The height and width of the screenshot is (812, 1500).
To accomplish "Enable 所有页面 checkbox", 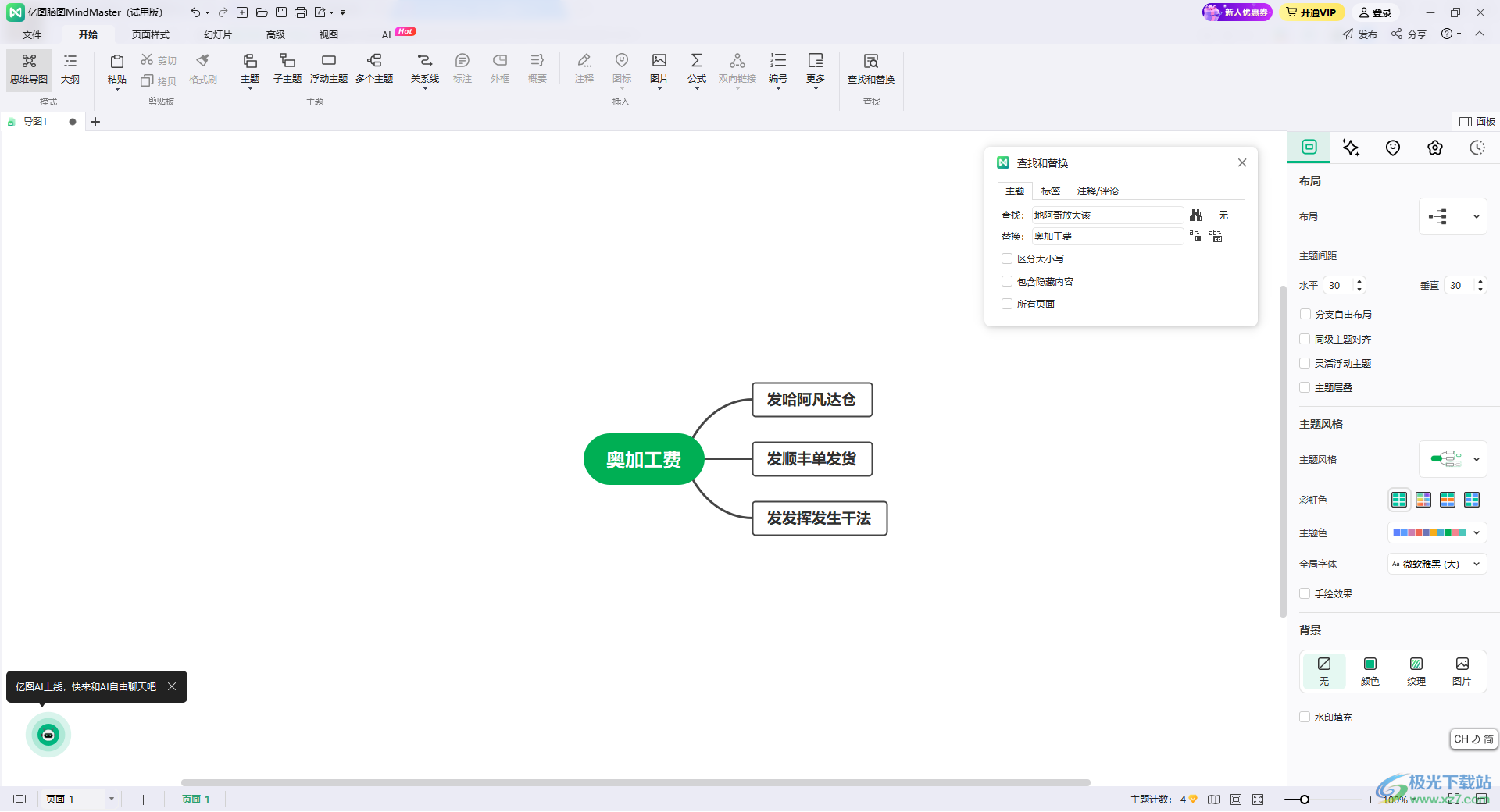I will coord(1007,304).
